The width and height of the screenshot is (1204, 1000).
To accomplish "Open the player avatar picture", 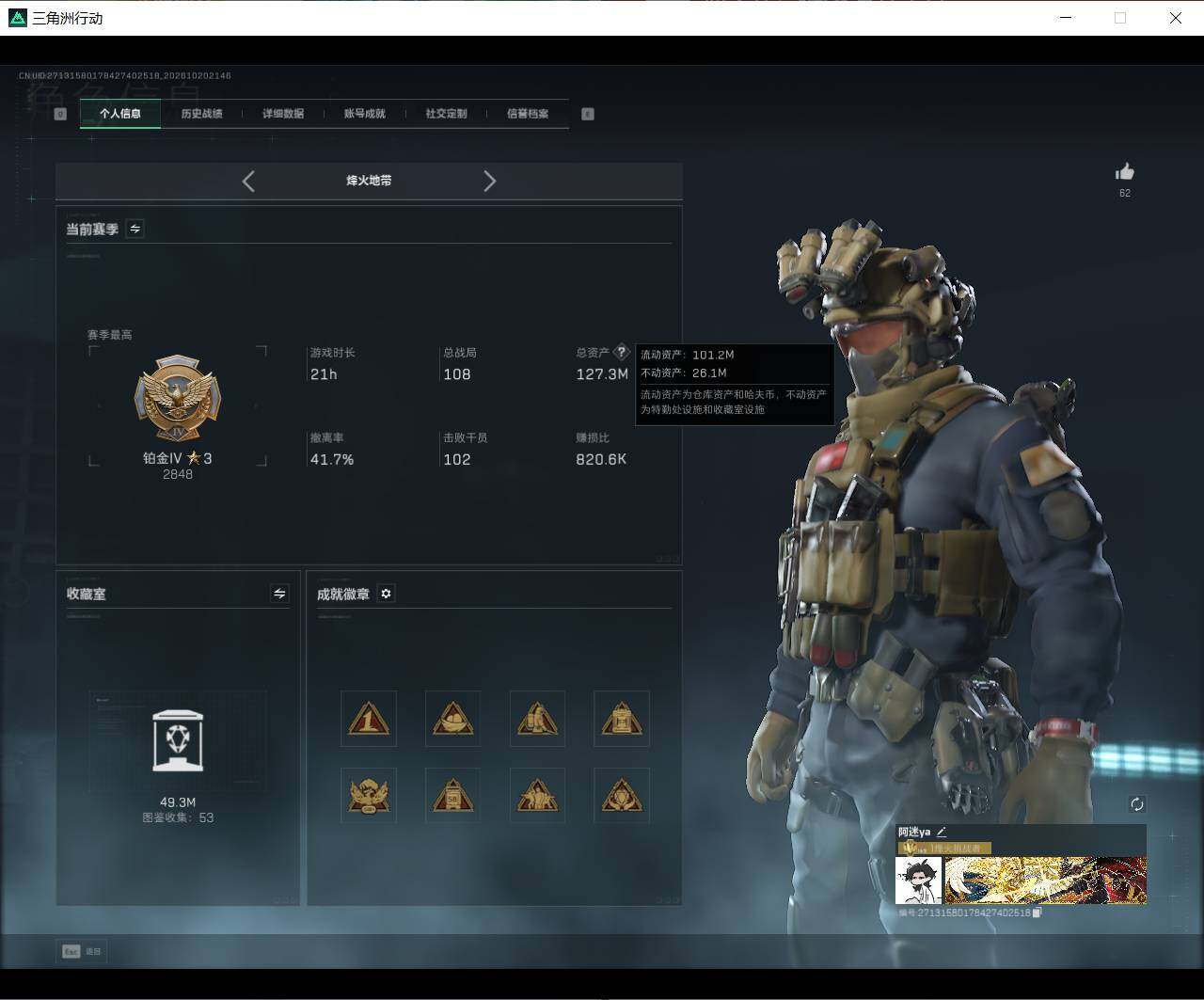I will pos(918,881).
